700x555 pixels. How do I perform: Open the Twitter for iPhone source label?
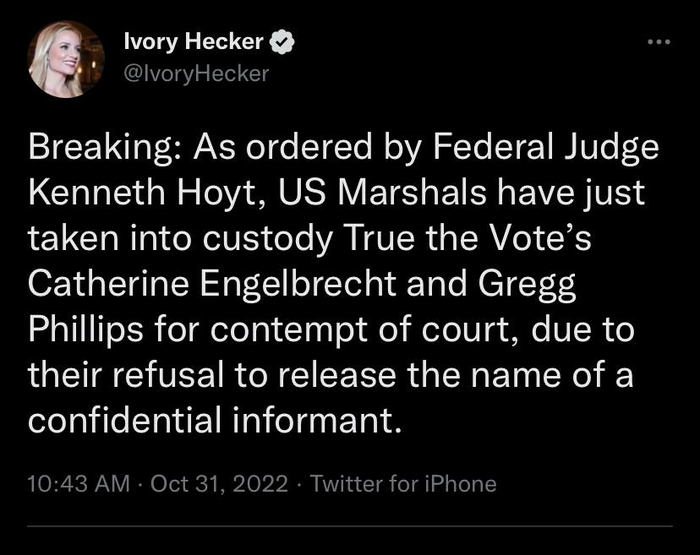403,484
